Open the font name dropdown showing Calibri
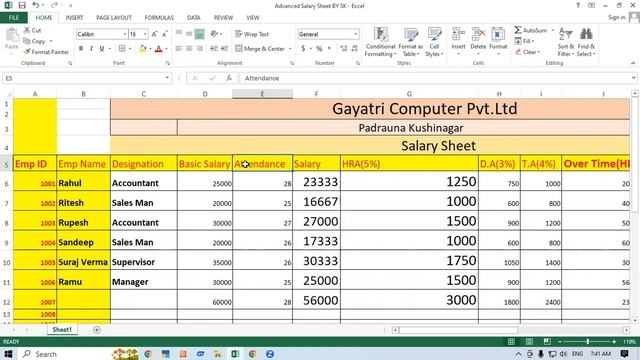The width and height of the screenshot is (640, 360). (124, 34)
